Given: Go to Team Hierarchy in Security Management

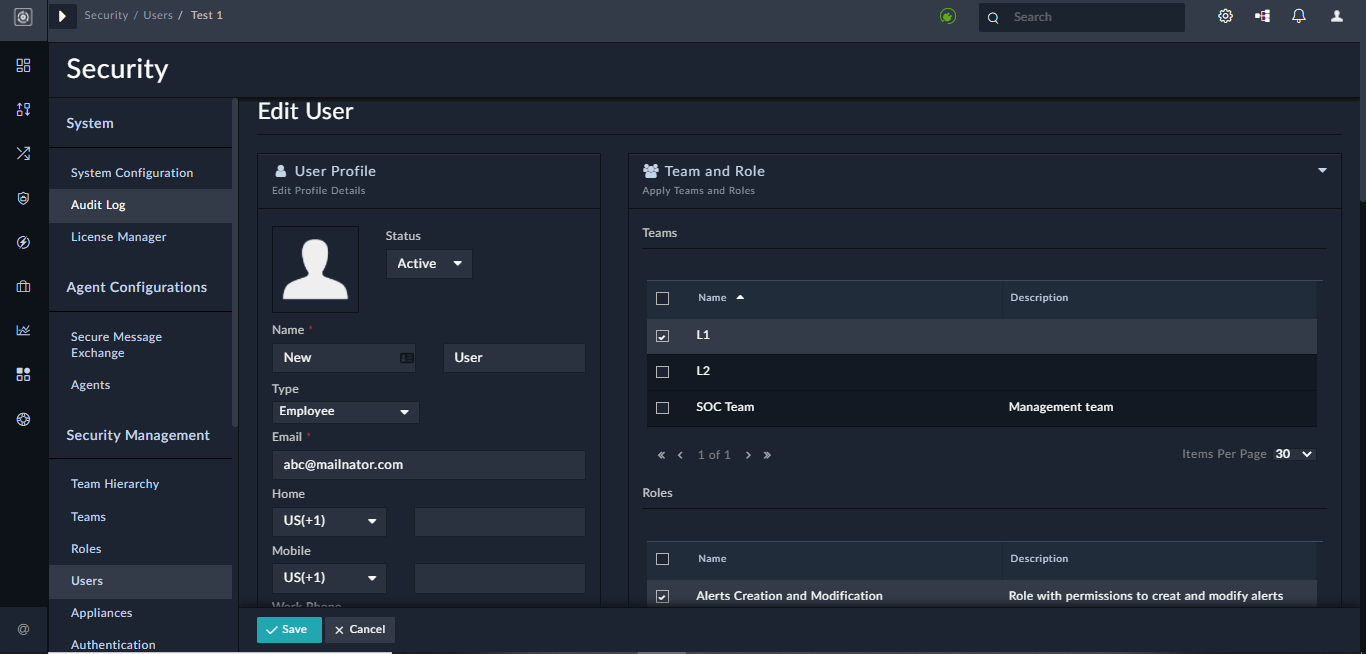Looking at the screenshot, I should (x=114, y=483).
